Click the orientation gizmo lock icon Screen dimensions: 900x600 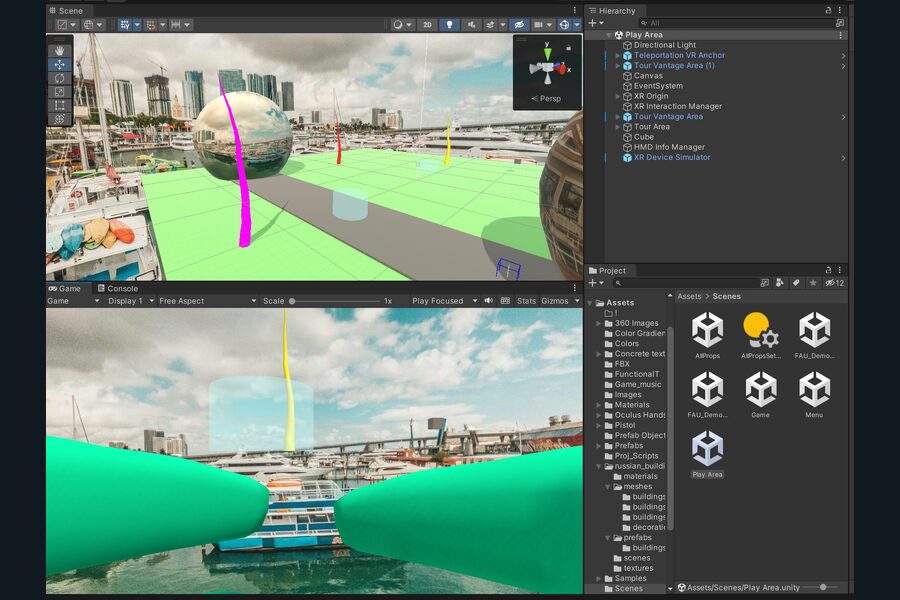tap(568, 48)
